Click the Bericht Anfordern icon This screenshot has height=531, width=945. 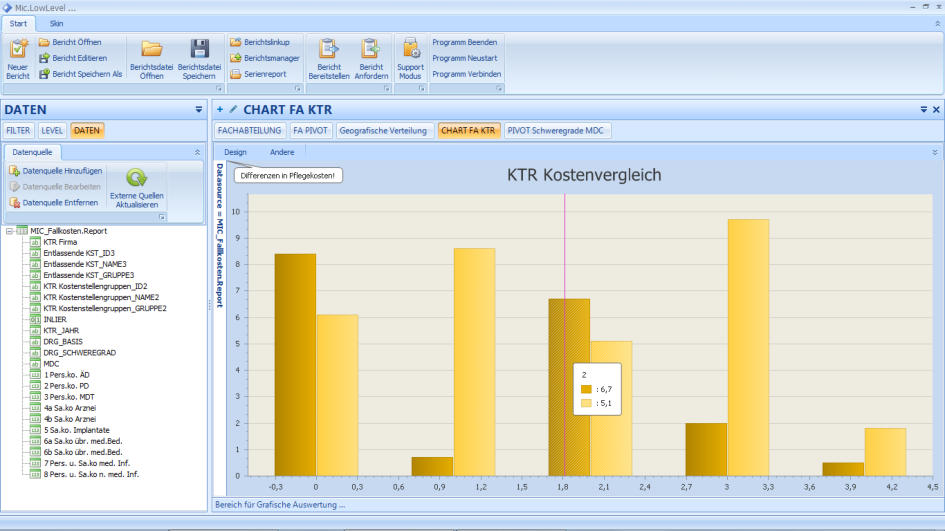point(371,49)
